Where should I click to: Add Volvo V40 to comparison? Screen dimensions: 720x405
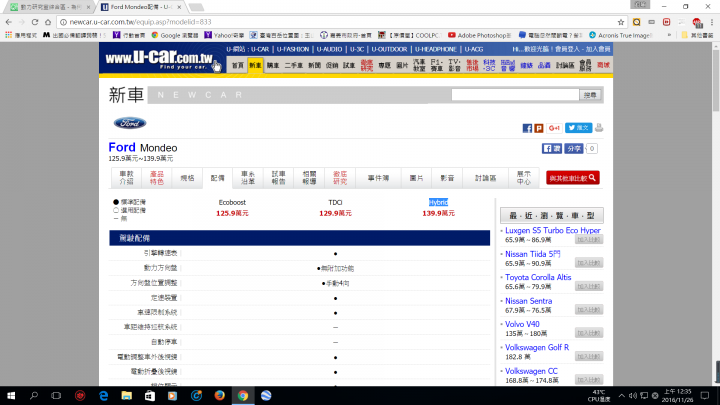pos(589,333)
